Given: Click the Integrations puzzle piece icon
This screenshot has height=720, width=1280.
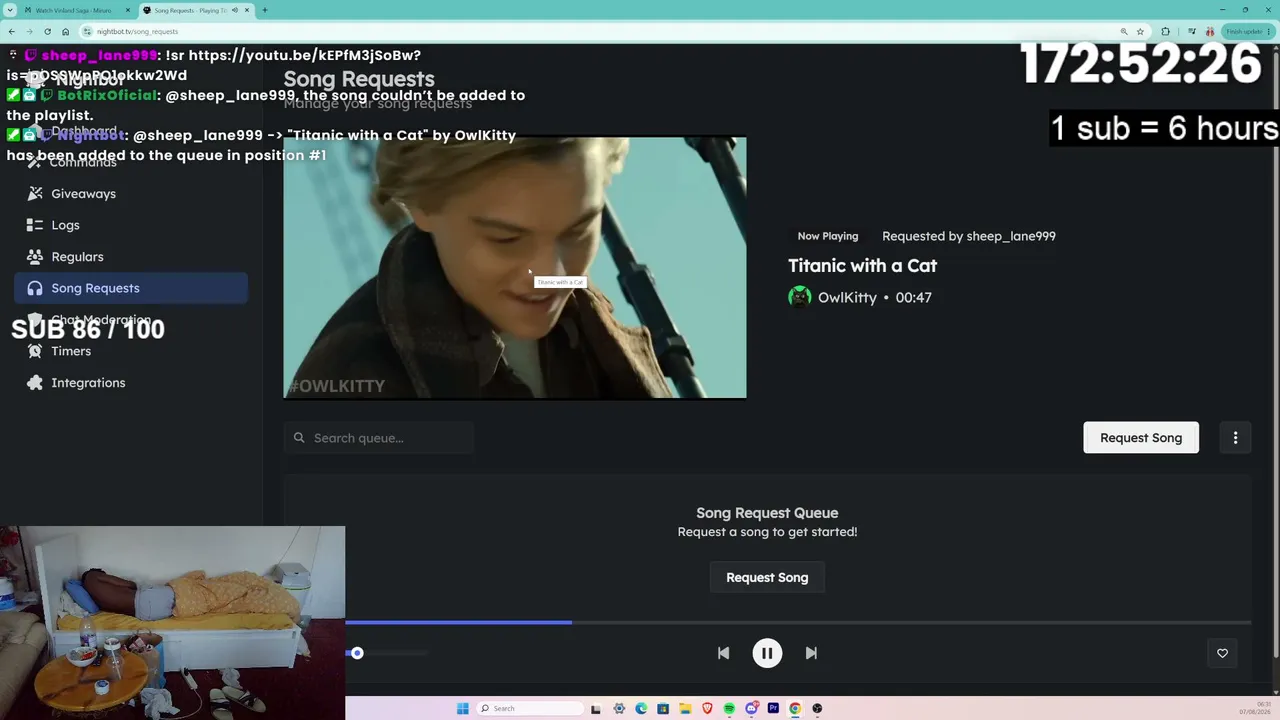Looking at the screenshot, I should tap(35, 383).
